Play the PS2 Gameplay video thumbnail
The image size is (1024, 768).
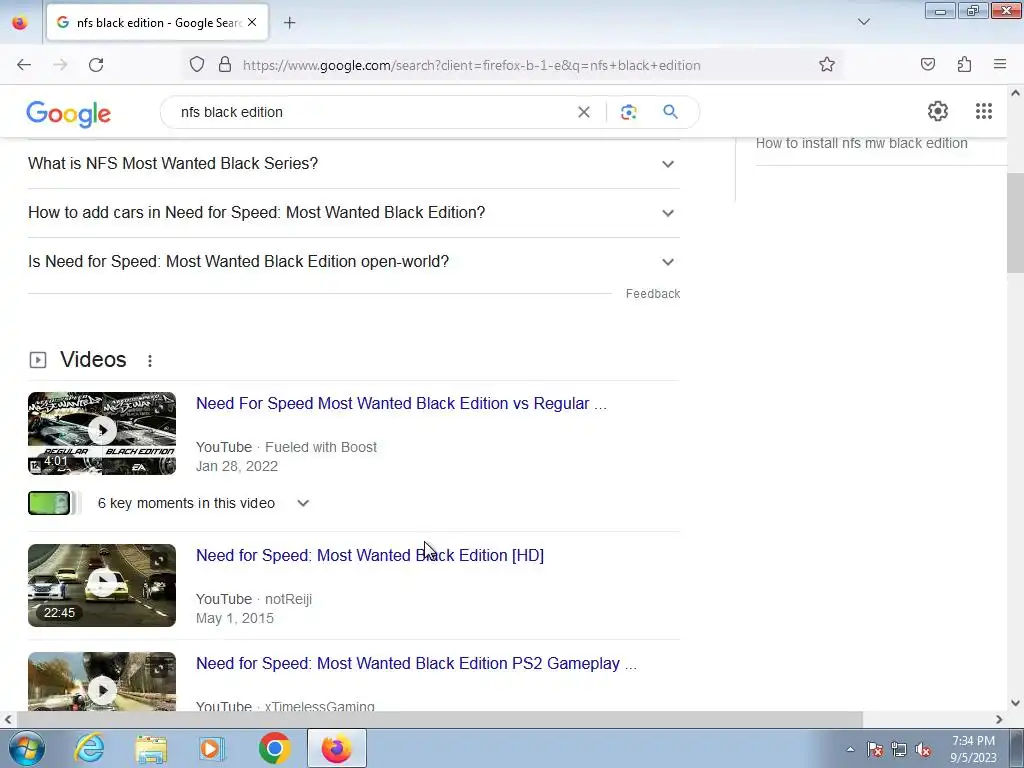click(102, 681)
